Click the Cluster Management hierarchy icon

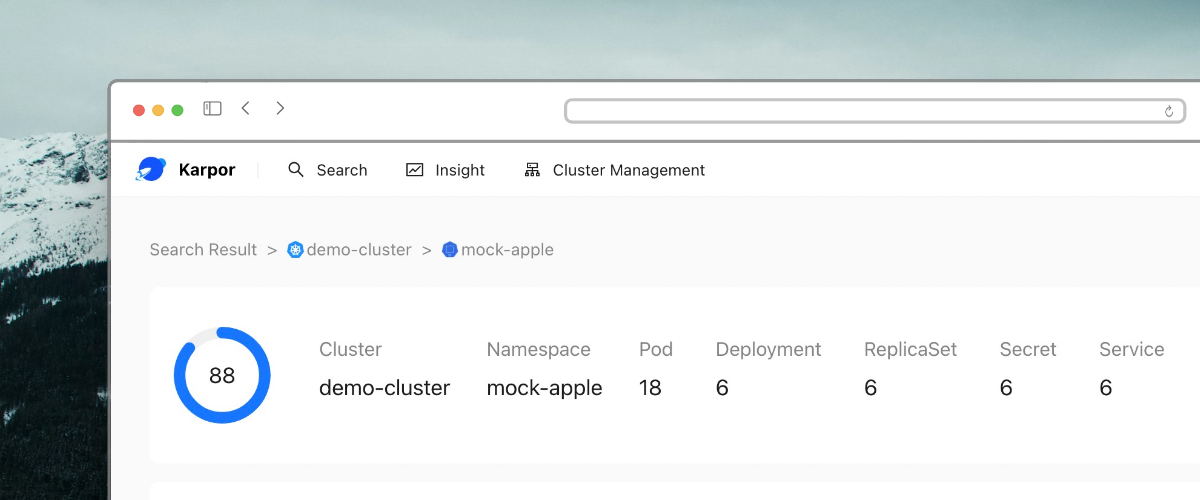pos(532,170)
